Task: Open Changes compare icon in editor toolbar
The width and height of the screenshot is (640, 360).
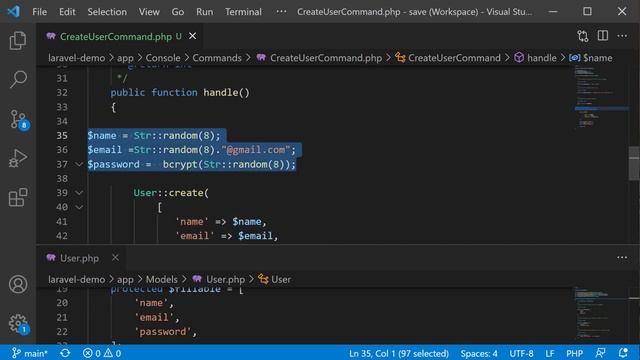Action: pyautogui.click(x=583, y=36)
